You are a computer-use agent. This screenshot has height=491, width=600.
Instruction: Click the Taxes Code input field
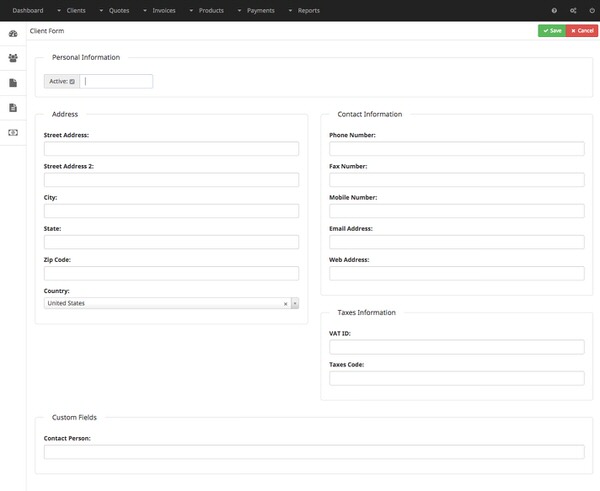pos(457,378)
